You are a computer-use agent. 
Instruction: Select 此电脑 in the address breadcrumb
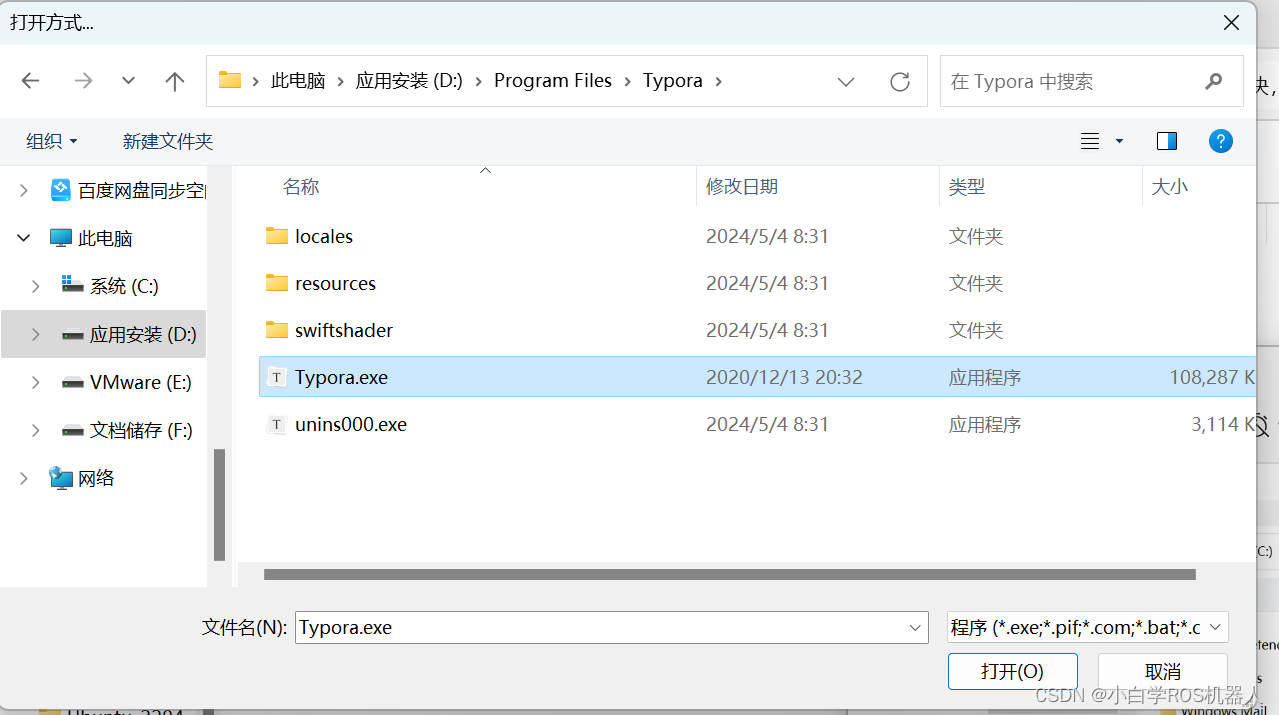coord(298,81)
